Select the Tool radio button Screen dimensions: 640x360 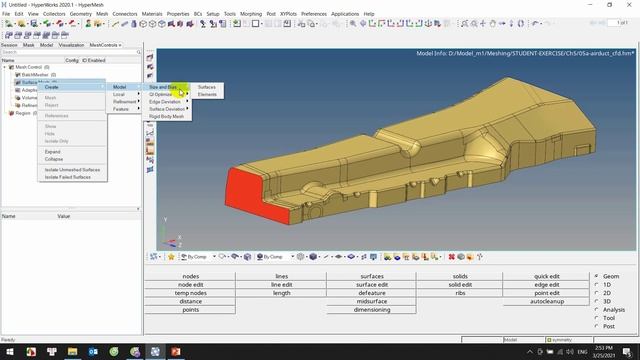click(597, 318)
